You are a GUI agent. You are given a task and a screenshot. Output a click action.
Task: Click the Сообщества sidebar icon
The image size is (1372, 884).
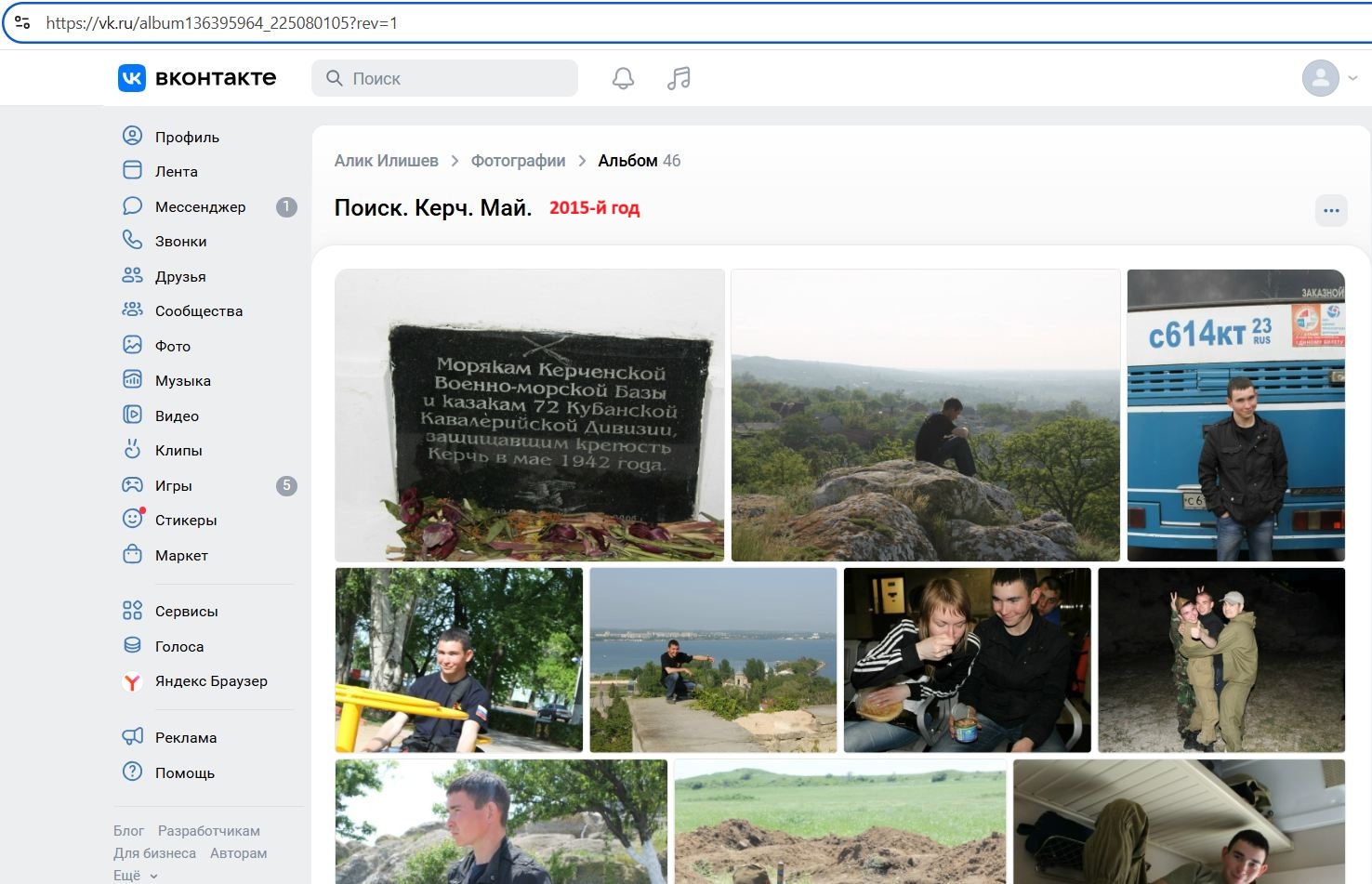point(133,310)
